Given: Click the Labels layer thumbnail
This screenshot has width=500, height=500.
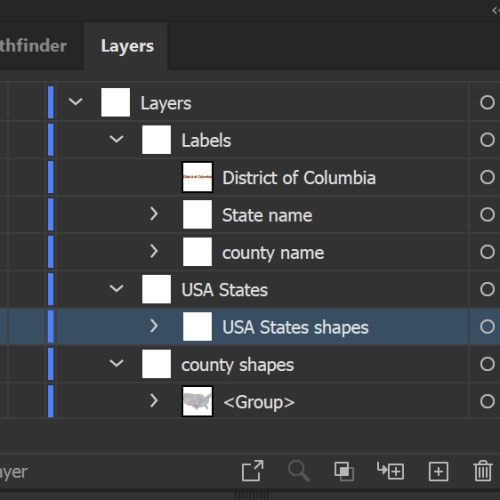Looking at the screenshot, I should 156,140.
